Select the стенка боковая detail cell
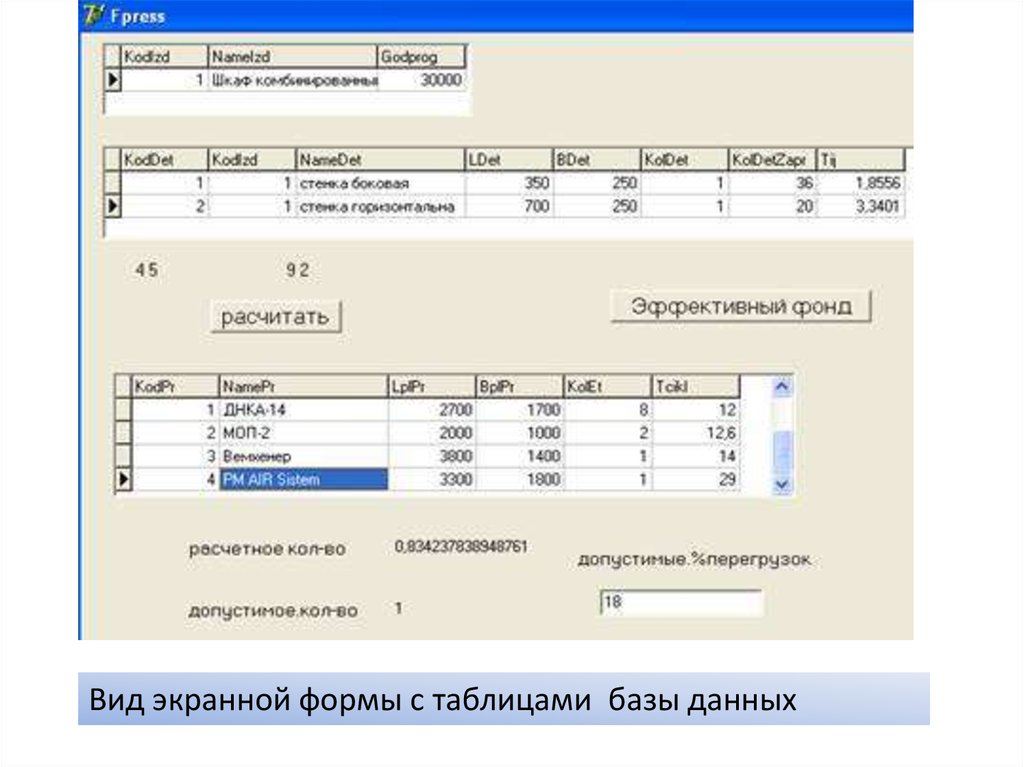This screenshot has width=1024, height=767. (380, 184)
